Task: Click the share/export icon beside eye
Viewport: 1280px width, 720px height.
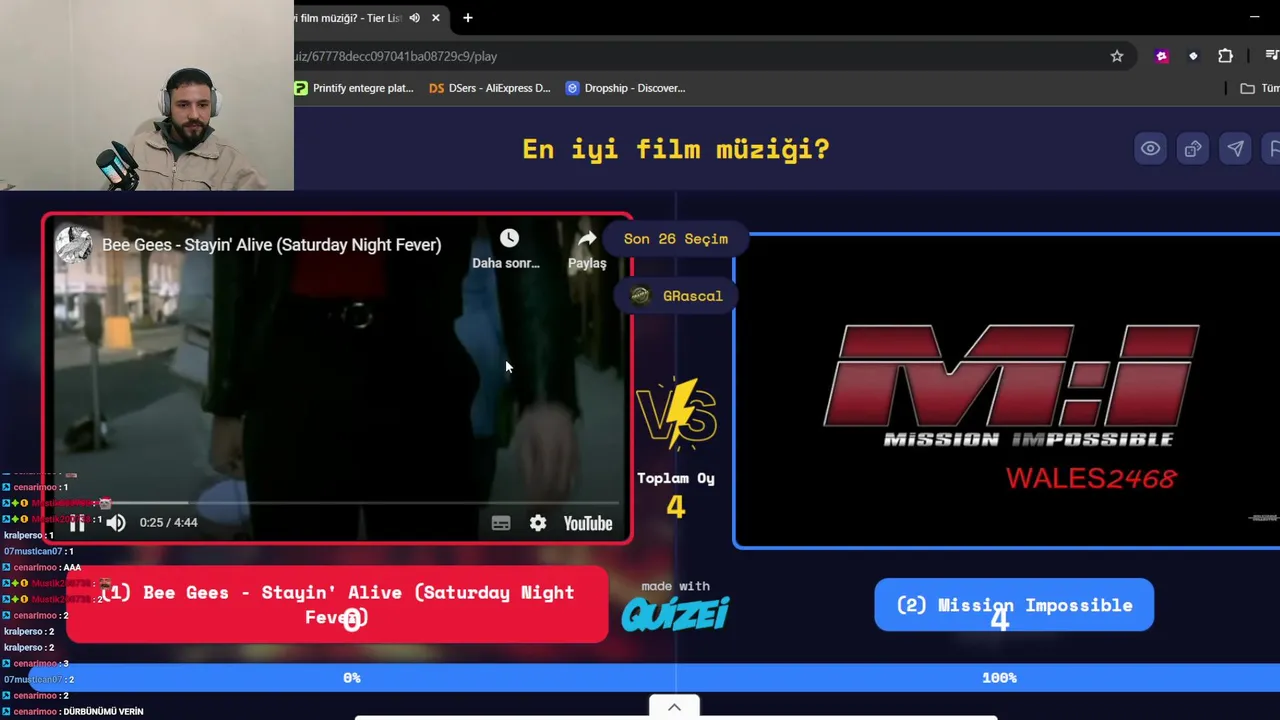Action: 1193,149
